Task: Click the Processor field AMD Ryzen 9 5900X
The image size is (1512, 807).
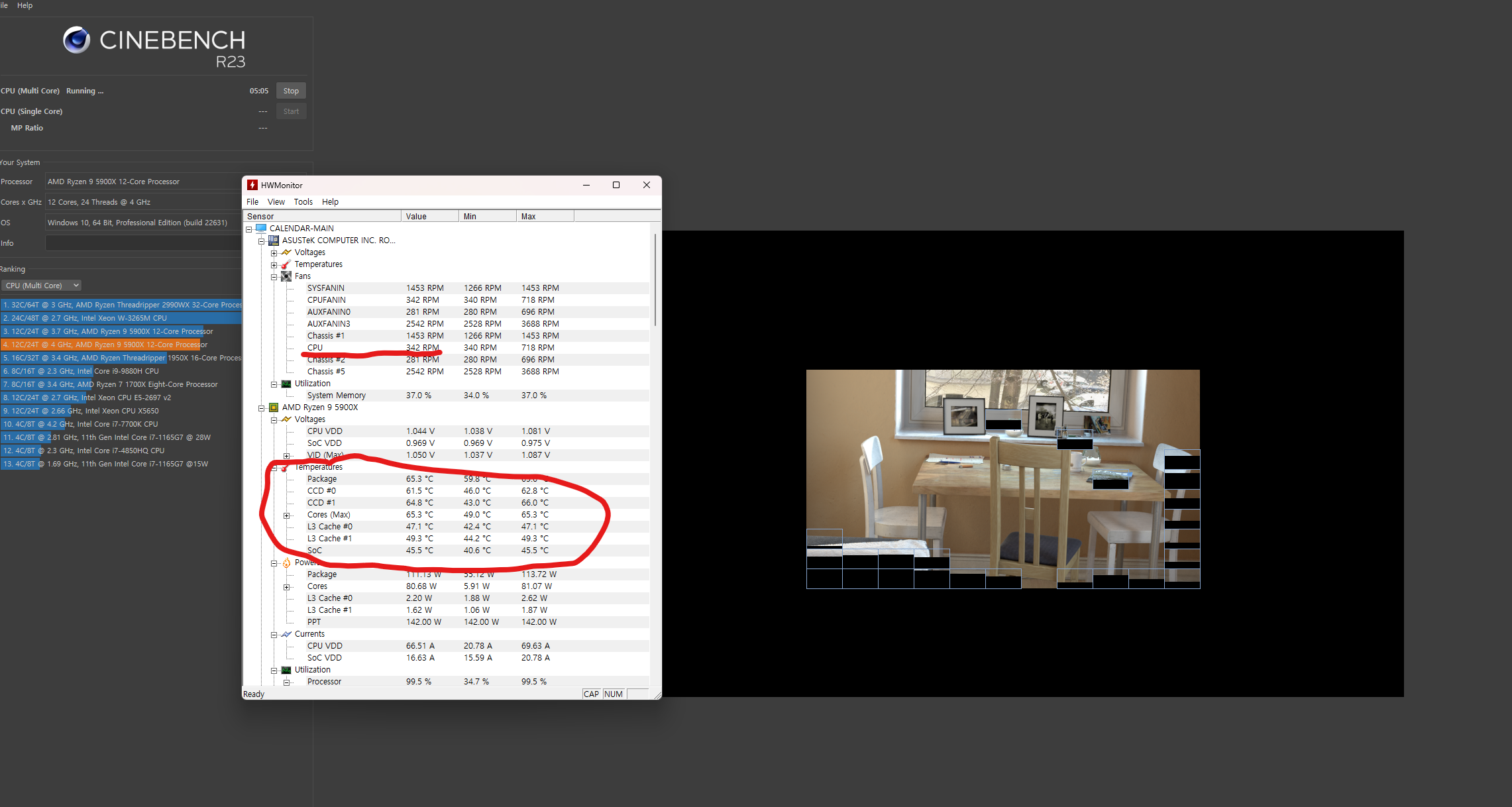Action: coord(144,182)
